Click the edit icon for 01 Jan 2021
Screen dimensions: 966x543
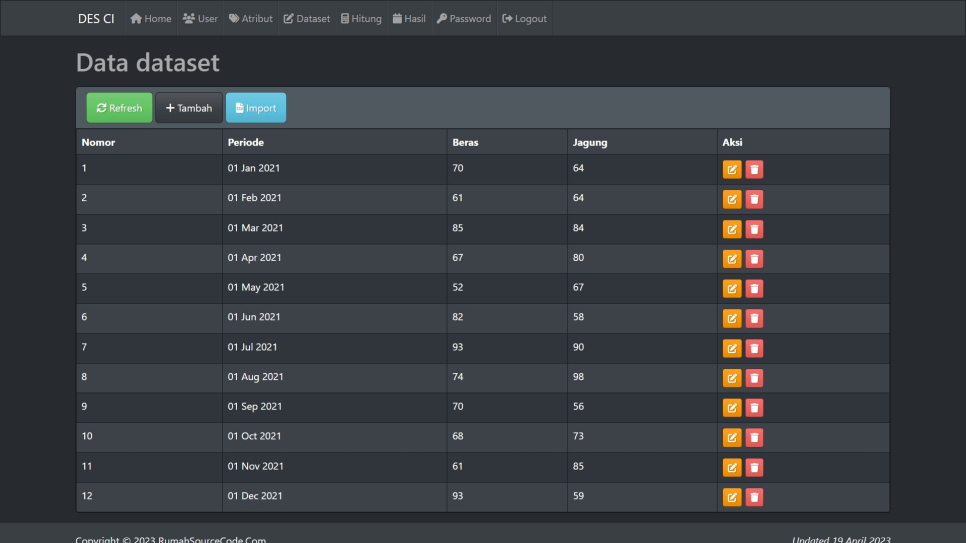click(732, 170)
